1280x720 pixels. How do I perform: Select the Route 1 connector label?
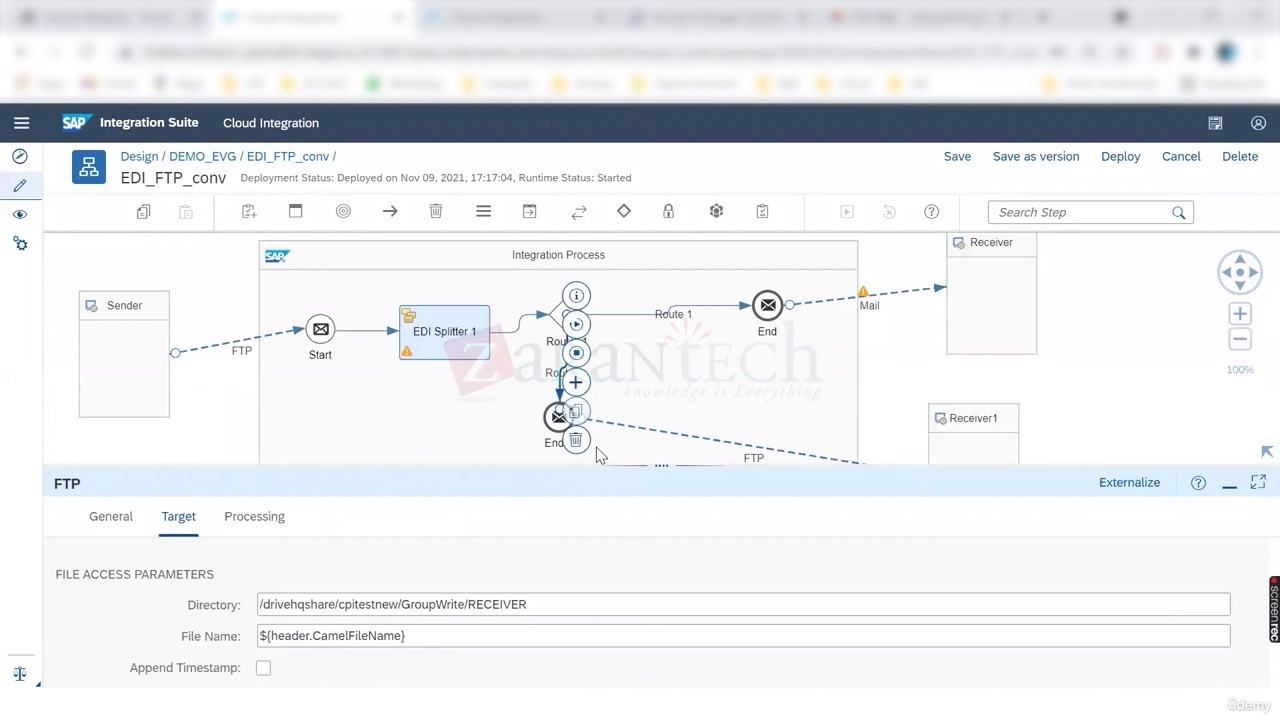click(673, 314)
